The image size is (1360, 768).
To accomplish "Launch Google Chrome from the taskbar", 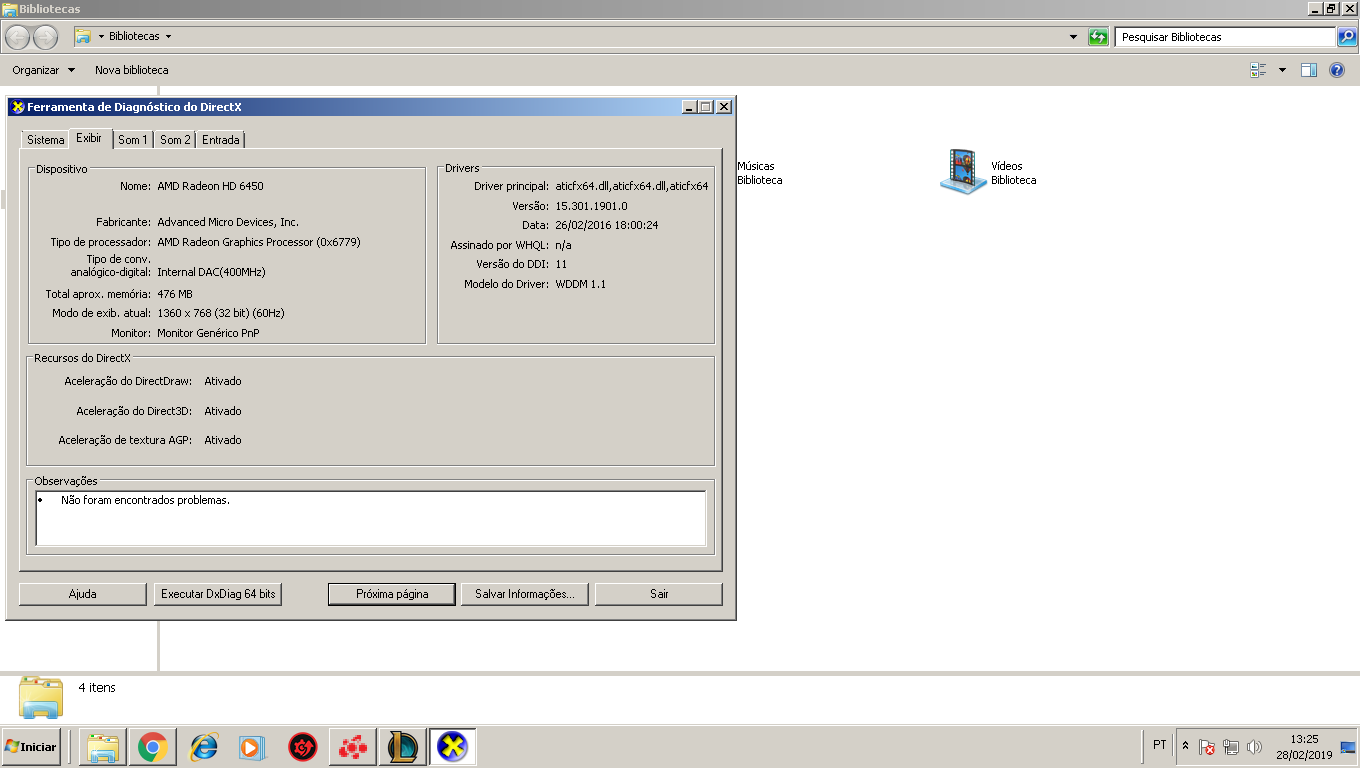I will coord(152,747).
